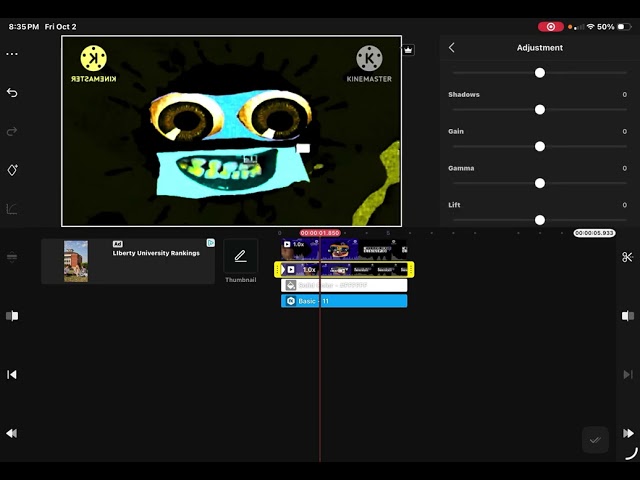Tap the video preview window

click(x=231, y=131)
